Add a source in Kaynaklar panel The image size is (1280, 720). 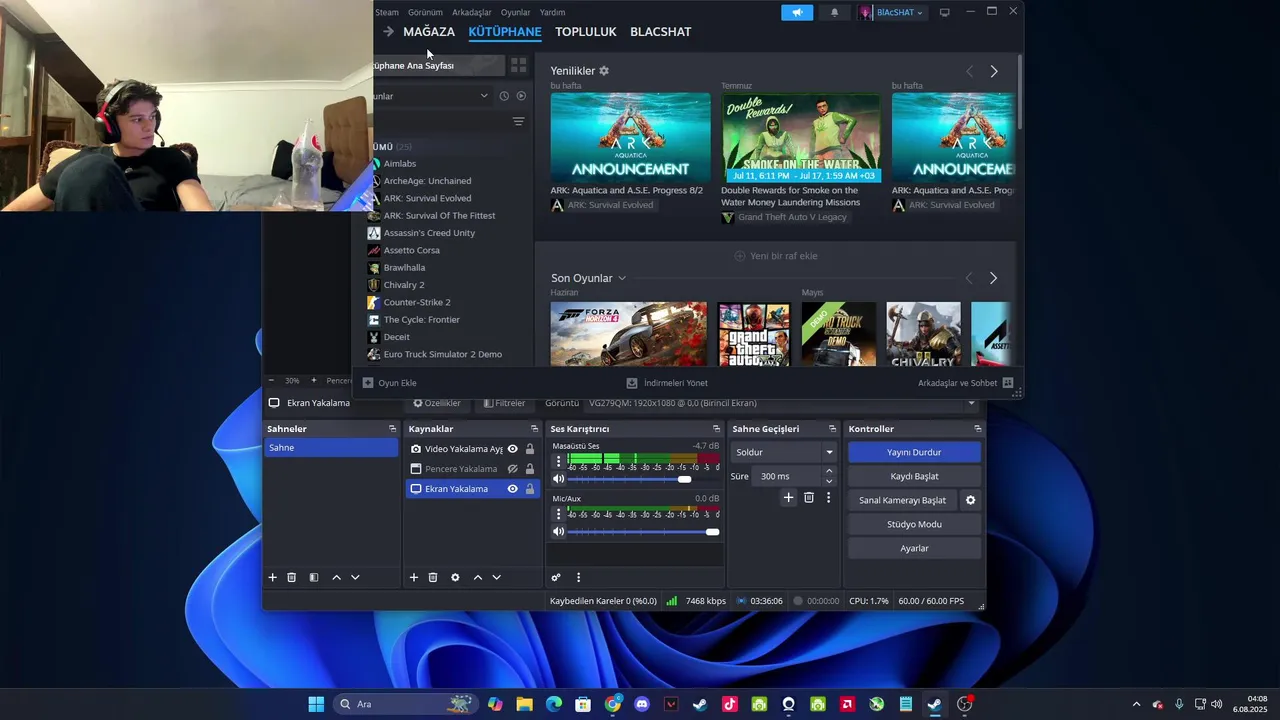coord(414,577)
